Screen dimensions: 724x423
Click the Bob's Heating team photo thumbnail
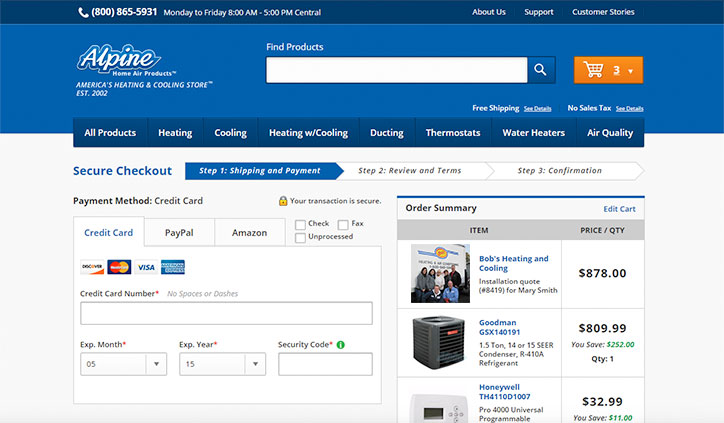tap(440, 273)
